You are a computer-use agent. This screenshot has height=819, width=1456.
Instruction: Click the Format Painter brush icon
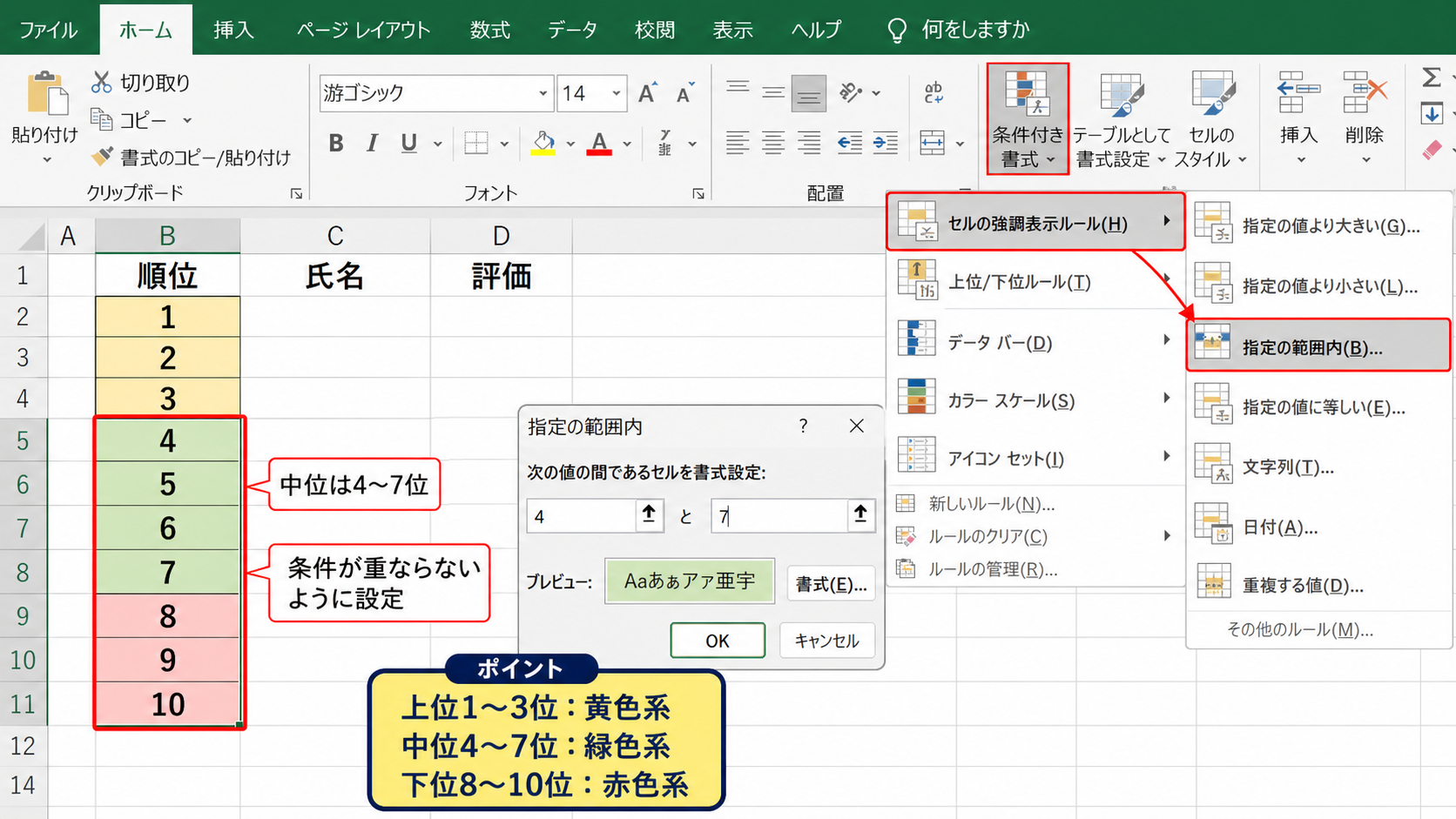(102, 157)
